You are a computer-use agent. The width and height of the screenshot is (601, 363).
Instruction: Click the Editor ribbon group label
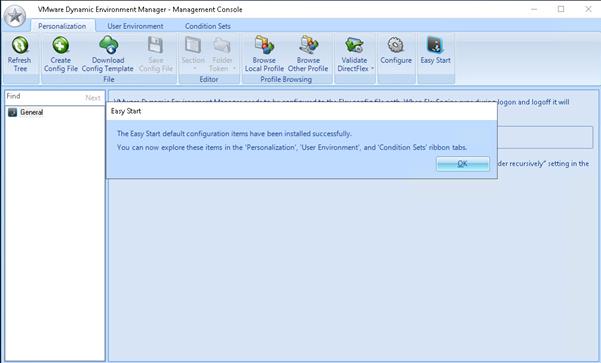pos(209,79)
